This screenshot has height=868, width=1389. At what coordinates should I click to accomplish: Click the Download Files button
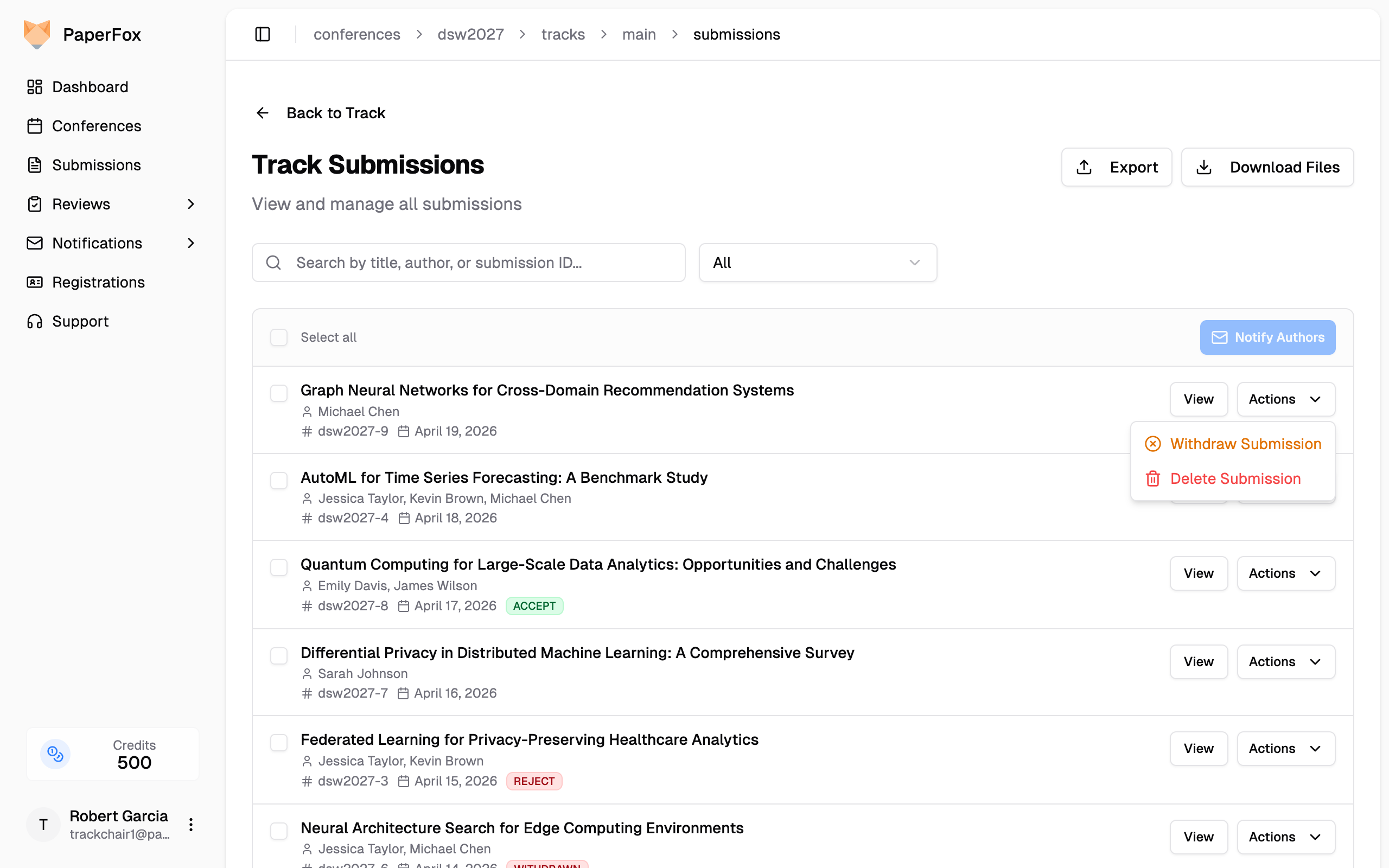coord(1267,167)
